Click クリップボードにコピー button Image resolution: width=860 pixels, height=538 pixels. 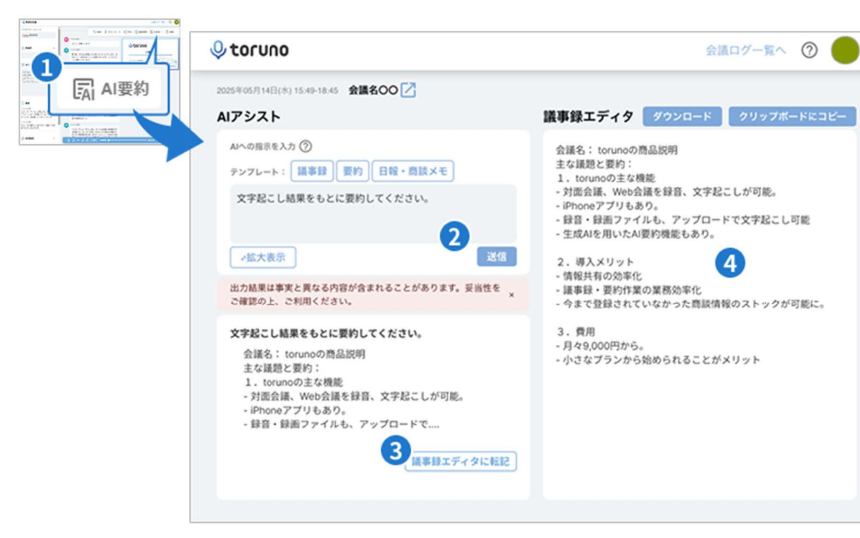[791, 116]
